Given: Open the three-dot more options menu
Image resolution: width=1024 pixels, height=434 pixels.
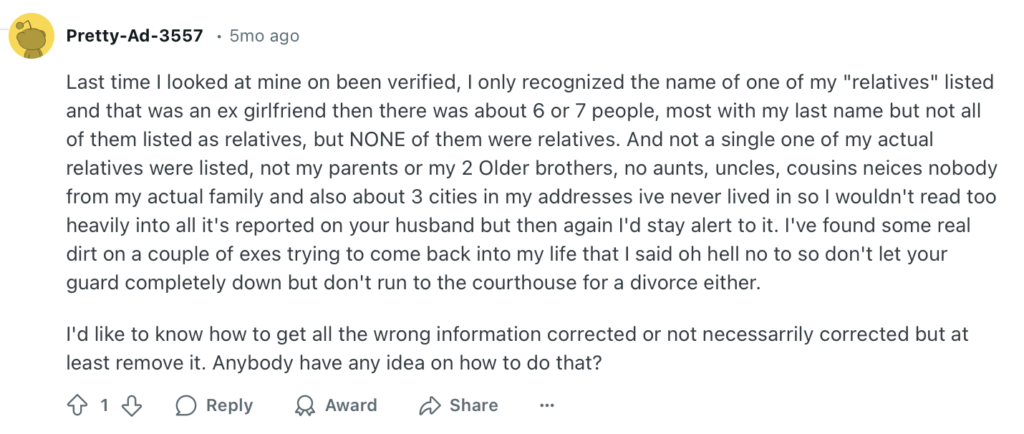Looking at the screenshot, I should click(x=547, y=406).
